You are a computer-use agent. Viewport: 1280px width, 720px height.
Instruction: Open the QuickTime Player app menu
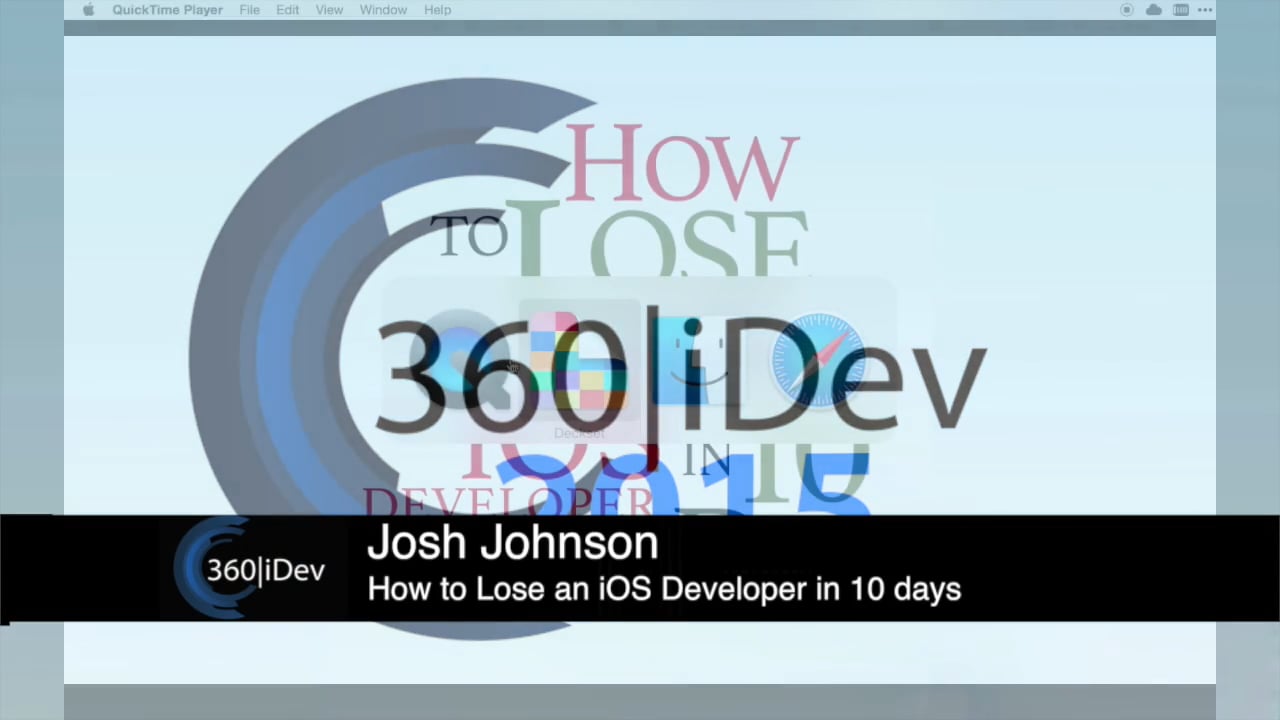[x=167, y=10]
